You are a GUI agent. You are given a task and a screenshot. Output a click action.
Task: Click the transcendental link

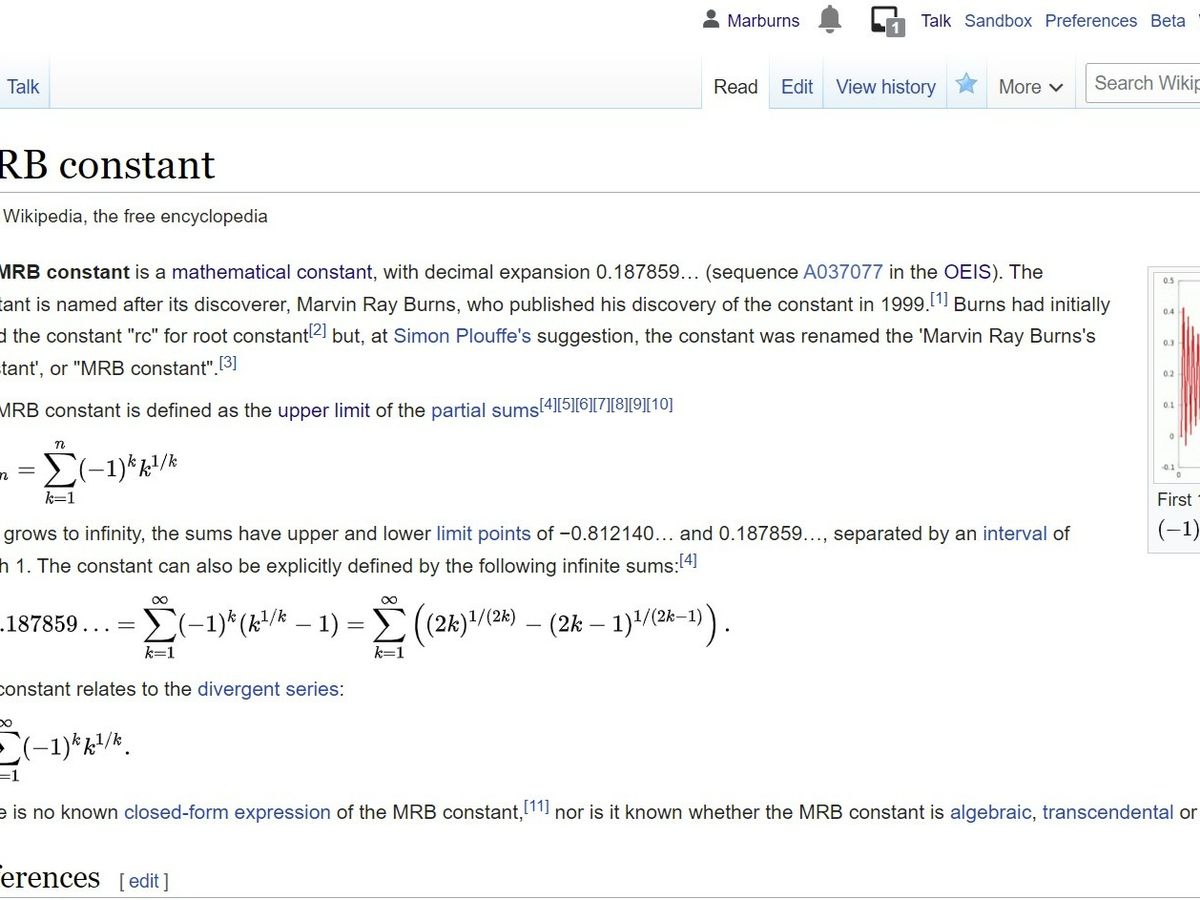tap(1107, 812)
